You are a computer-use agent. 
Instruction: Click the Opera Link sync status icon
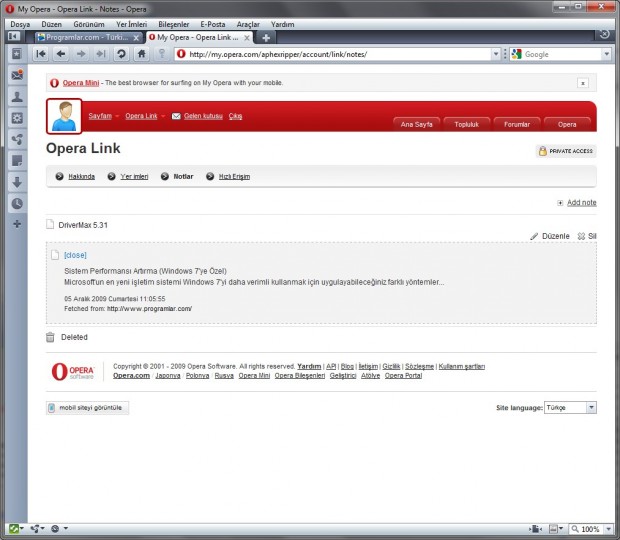click(x=16, y=529)
